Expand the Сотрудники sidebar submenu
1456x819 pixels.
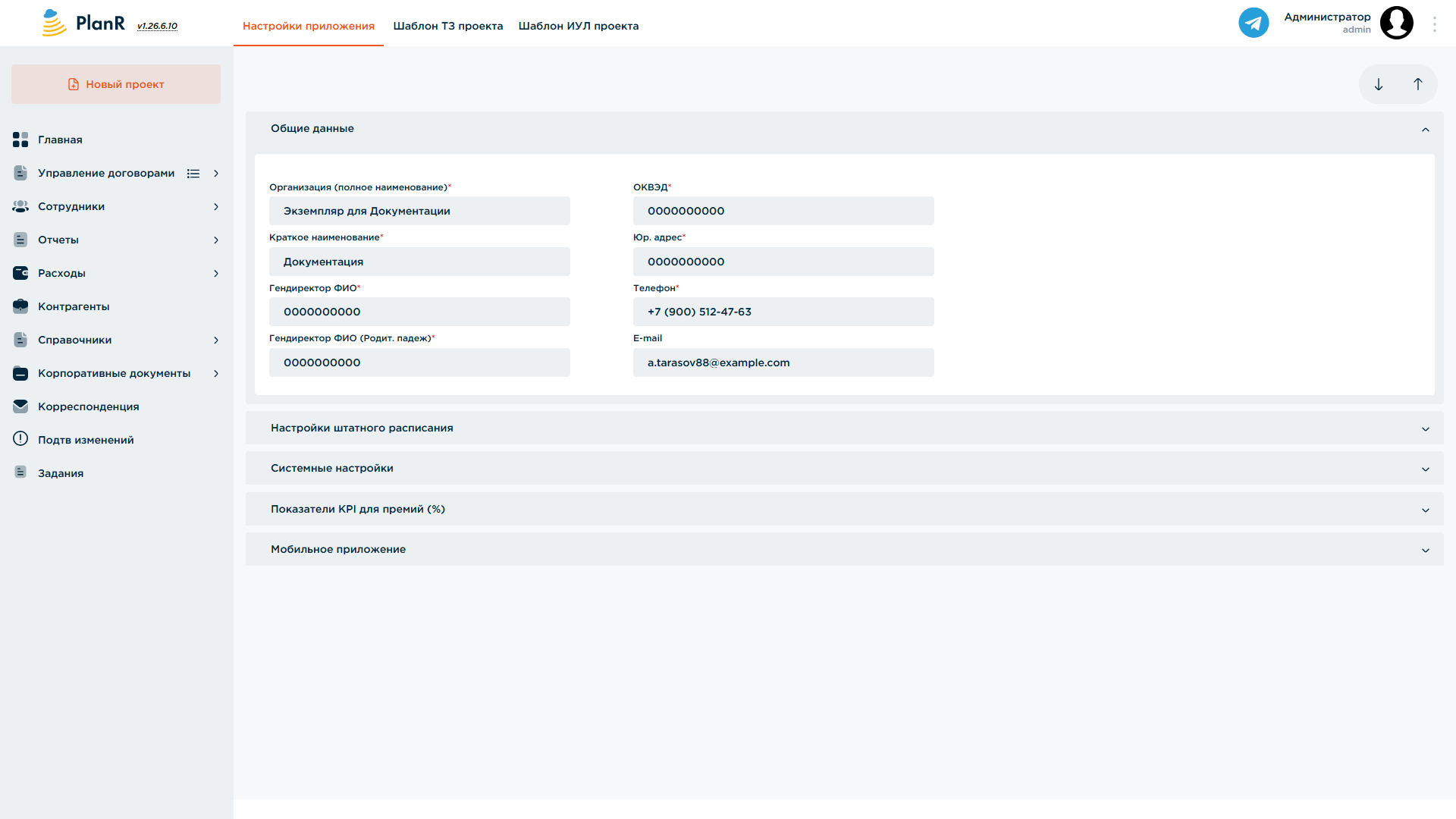click(x=216, y=207)
